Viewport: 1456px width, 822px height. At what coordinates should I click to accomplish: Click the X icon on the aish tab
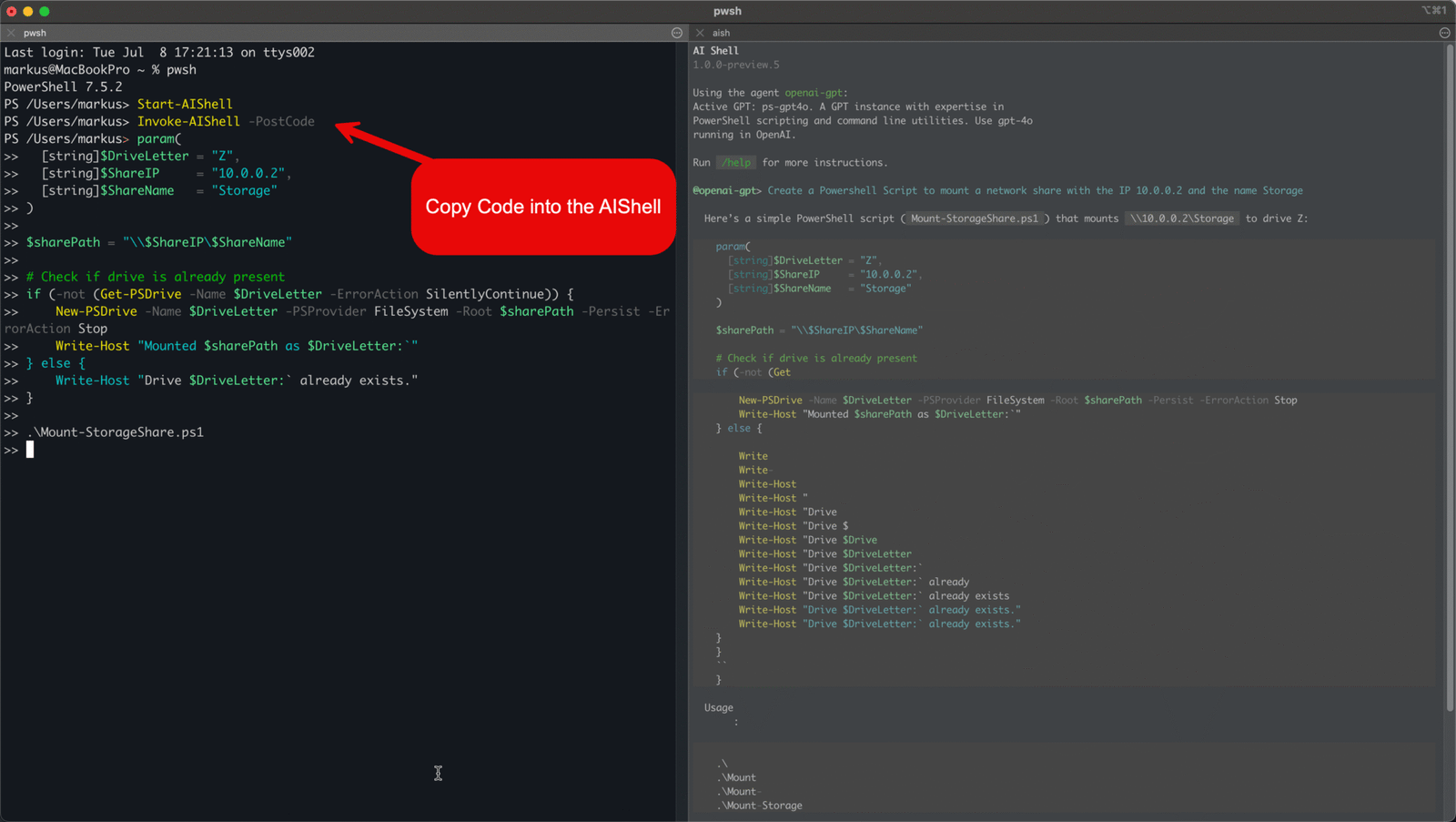click(700, 32)
